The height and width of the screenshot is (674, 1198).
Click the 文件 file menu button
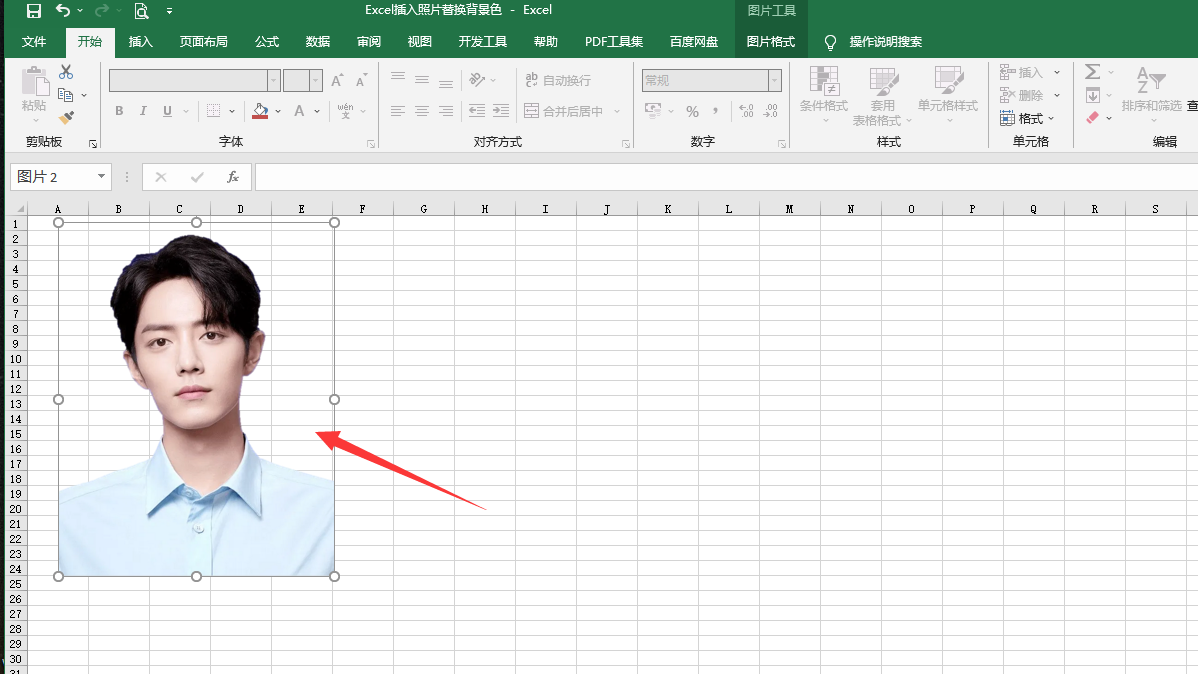pos(34,42)
